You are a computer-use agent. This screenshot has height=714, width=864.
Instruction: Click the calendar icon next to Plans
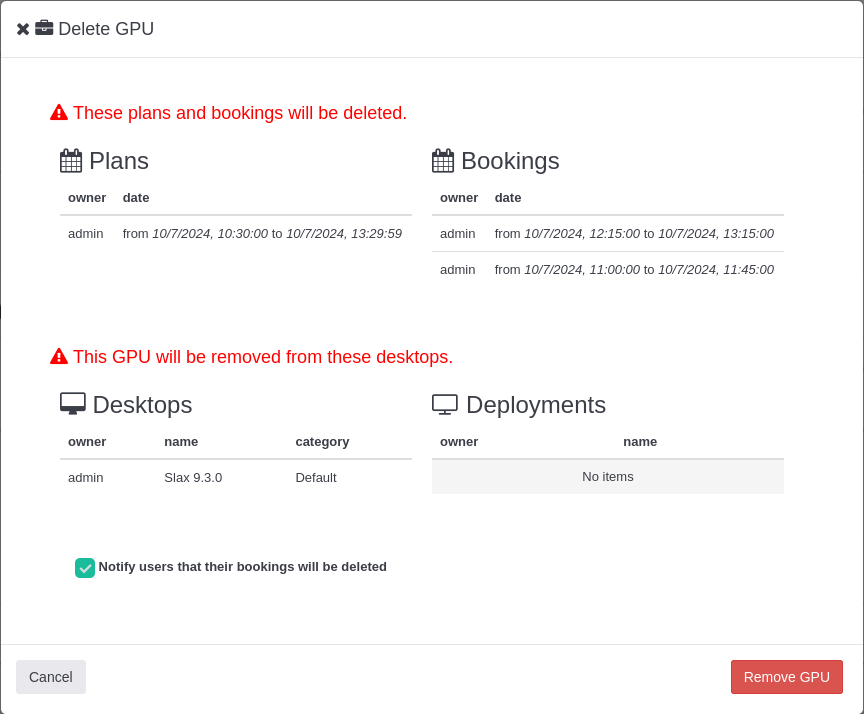click(x=71, y=161)
